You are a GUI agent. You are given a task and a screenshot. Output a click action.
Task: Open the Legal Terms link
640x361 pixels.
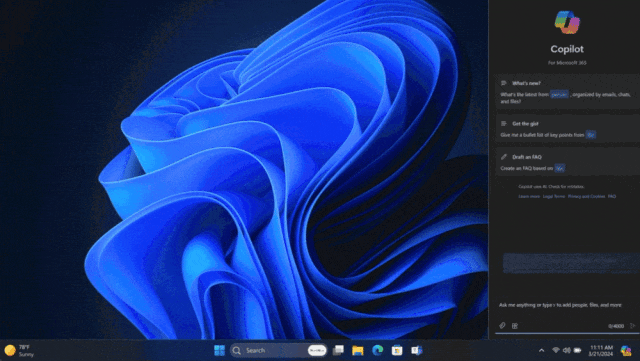click(x=554, y=196)
